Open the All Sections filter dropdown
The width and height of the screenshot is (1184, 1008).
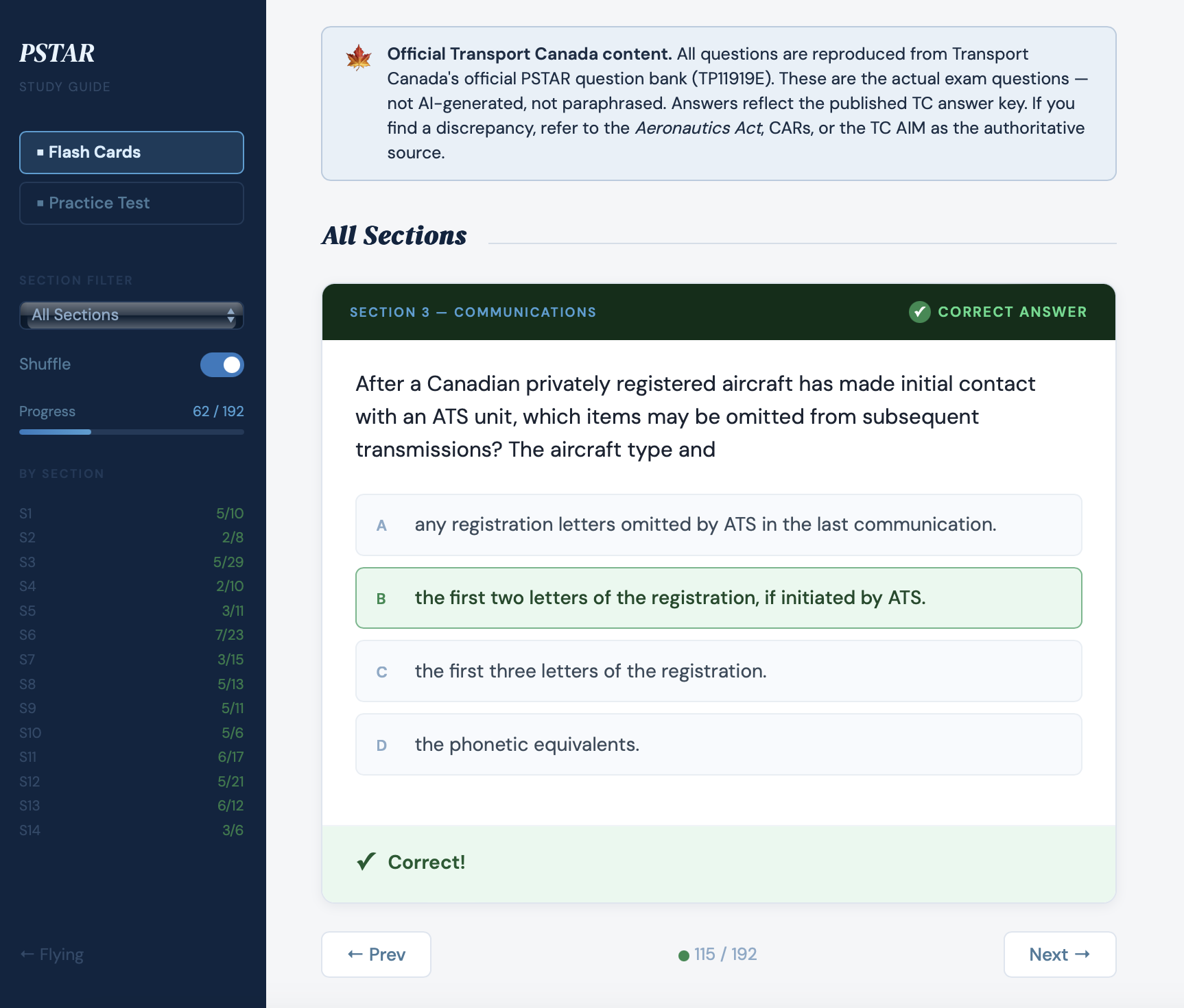click(x=132, y=315)
